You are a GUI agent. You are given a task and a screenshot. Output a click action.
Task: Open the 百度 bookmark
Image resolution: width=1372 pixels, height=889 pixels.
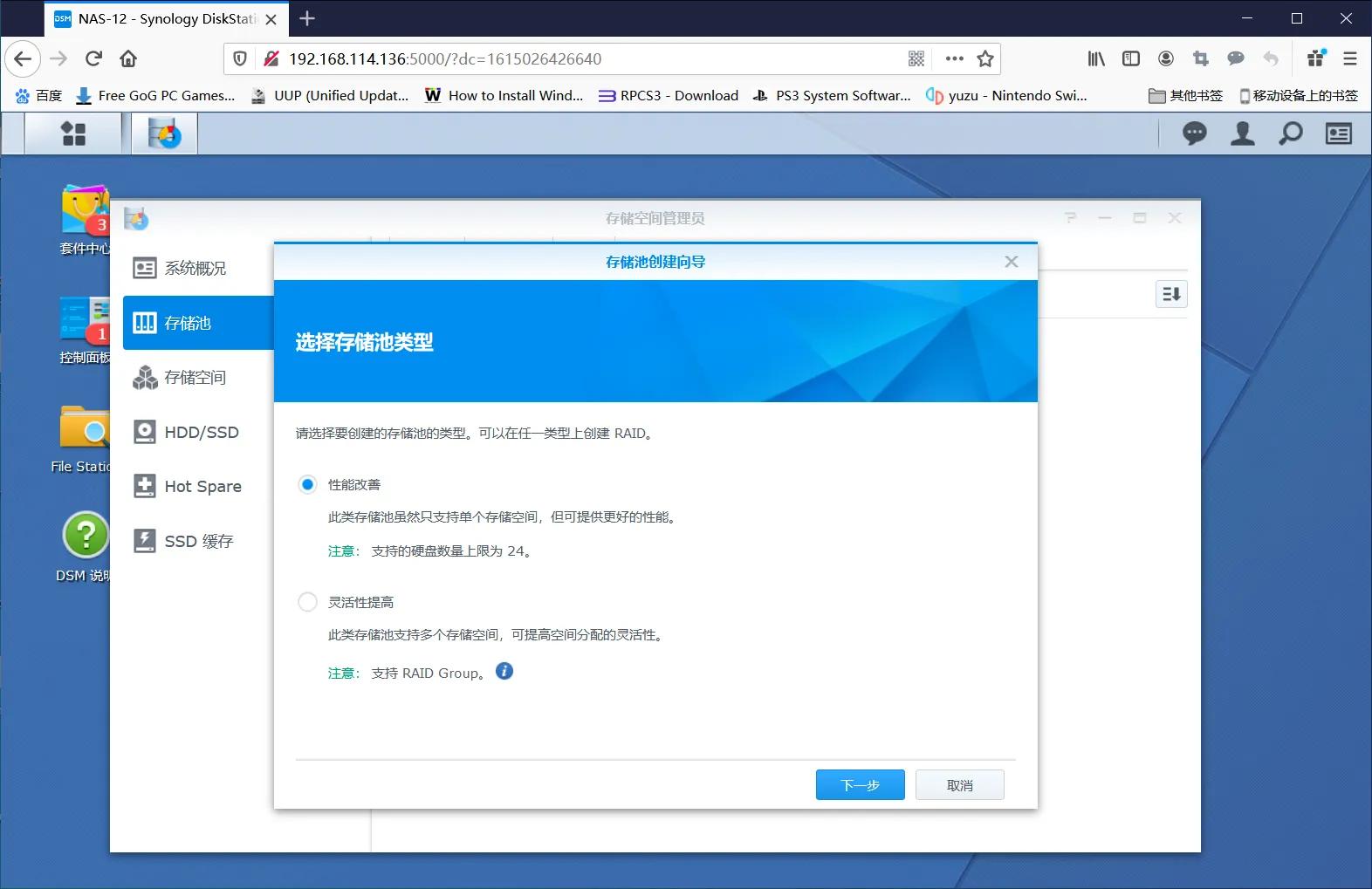[38, 95]
